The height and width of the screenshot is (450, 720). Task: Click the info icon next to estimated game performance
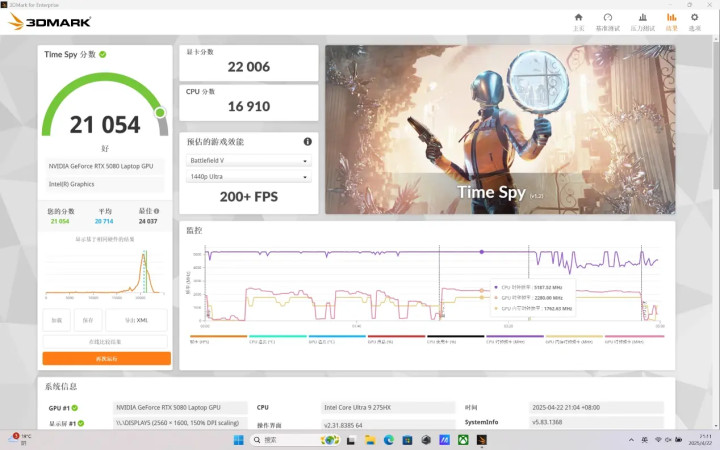[308, 141]
